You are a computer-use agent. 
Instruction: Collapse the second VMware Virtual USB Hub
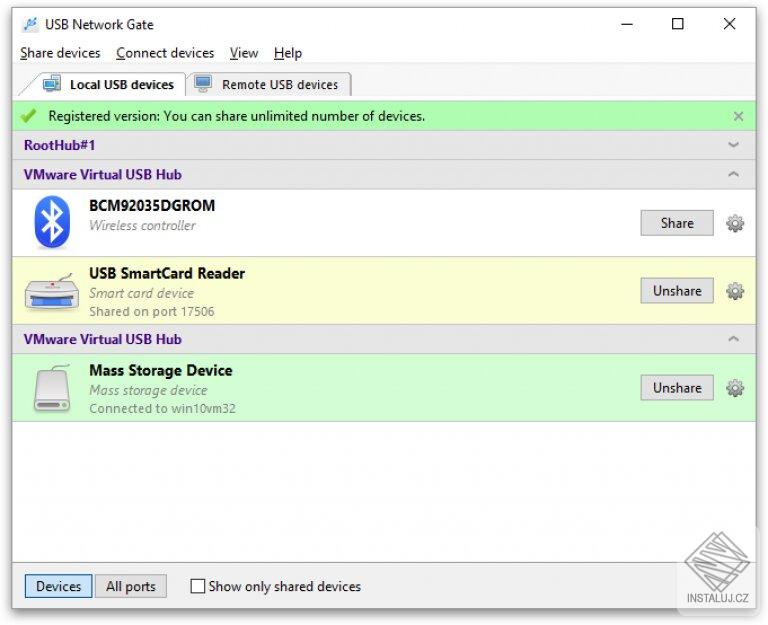(x=733, y=339)
